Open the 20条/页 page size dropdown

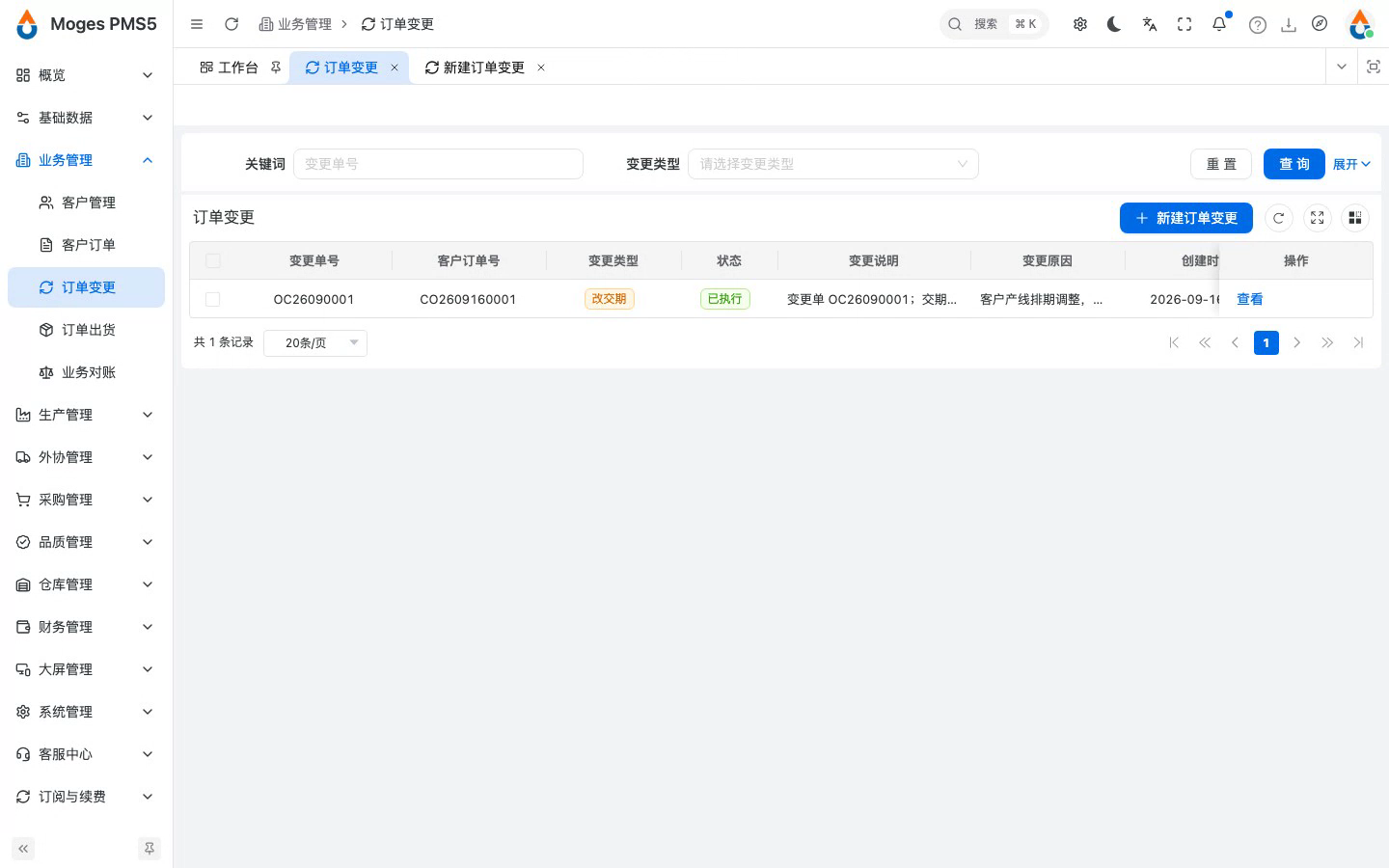(315, 342)
